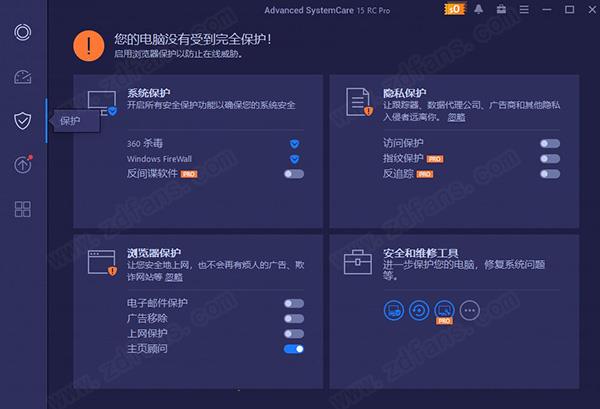Click the 安全和维修工具 heading
Image resolution: width=600 pixels, height=409 pixels.
click(421, 253)
